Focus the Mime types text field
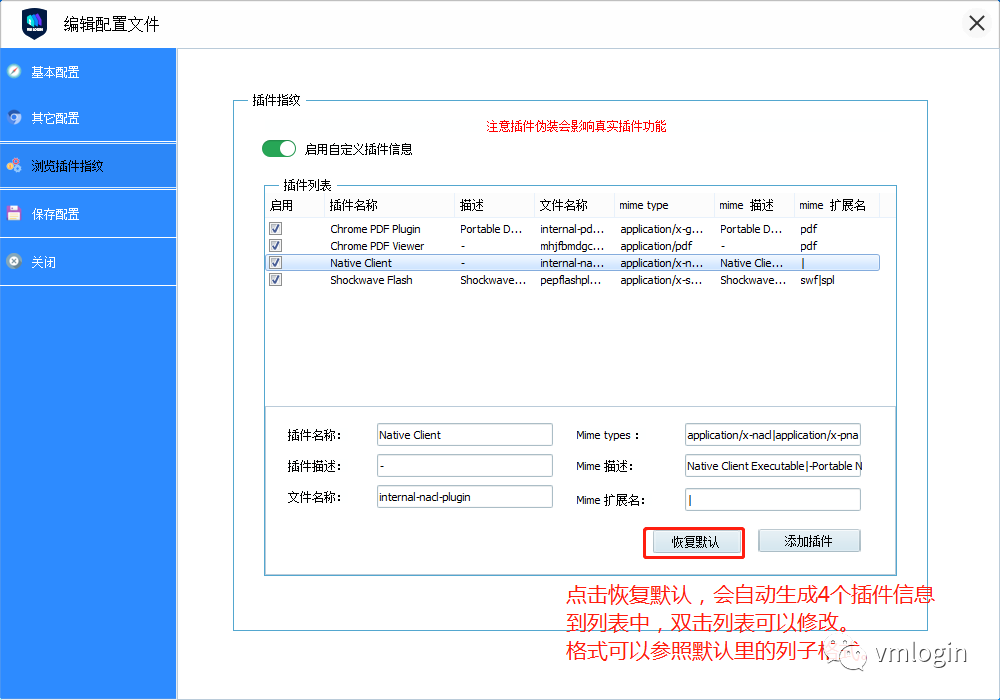 pos(772,435)
